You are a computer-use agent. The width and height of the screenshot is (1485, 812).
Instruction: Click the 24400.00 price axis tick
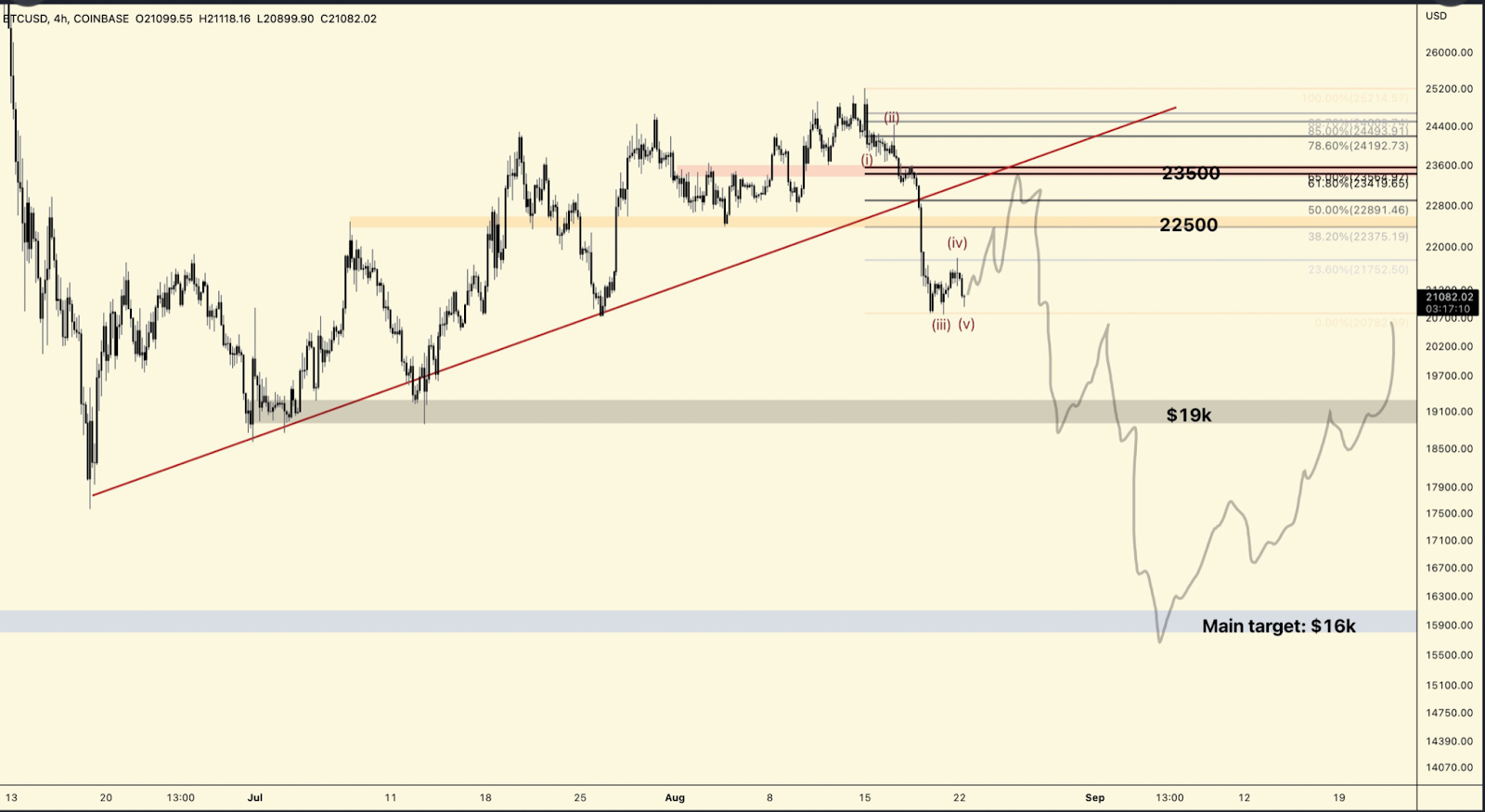(1449, 126)
